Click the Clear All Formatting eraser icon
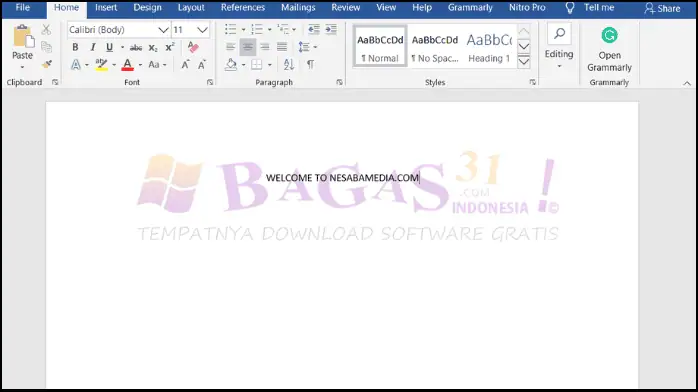 (x=193, y=47)
